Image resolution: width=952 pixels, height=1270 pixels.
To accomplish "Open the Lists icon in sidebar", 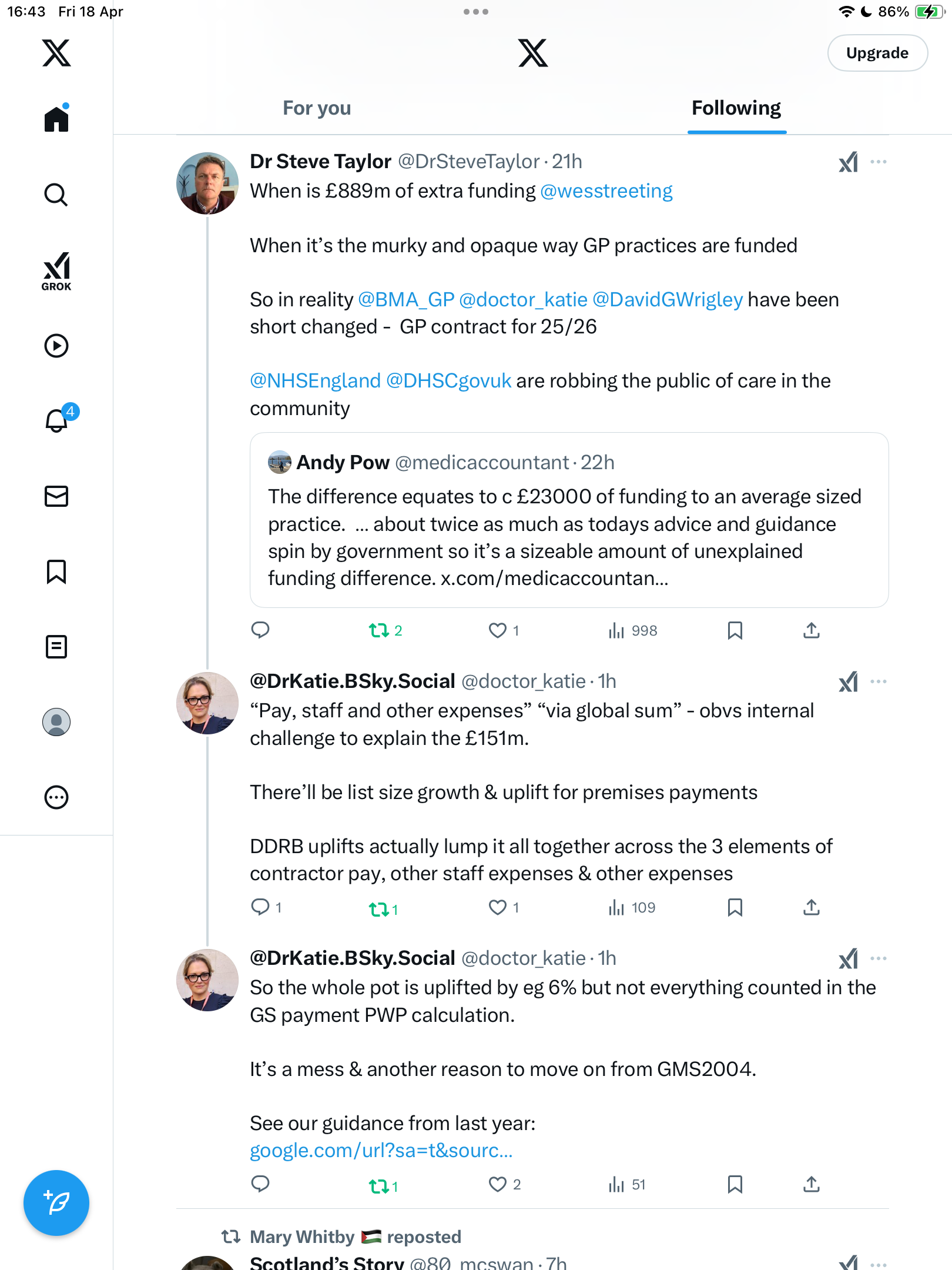I will click(56, 647).
